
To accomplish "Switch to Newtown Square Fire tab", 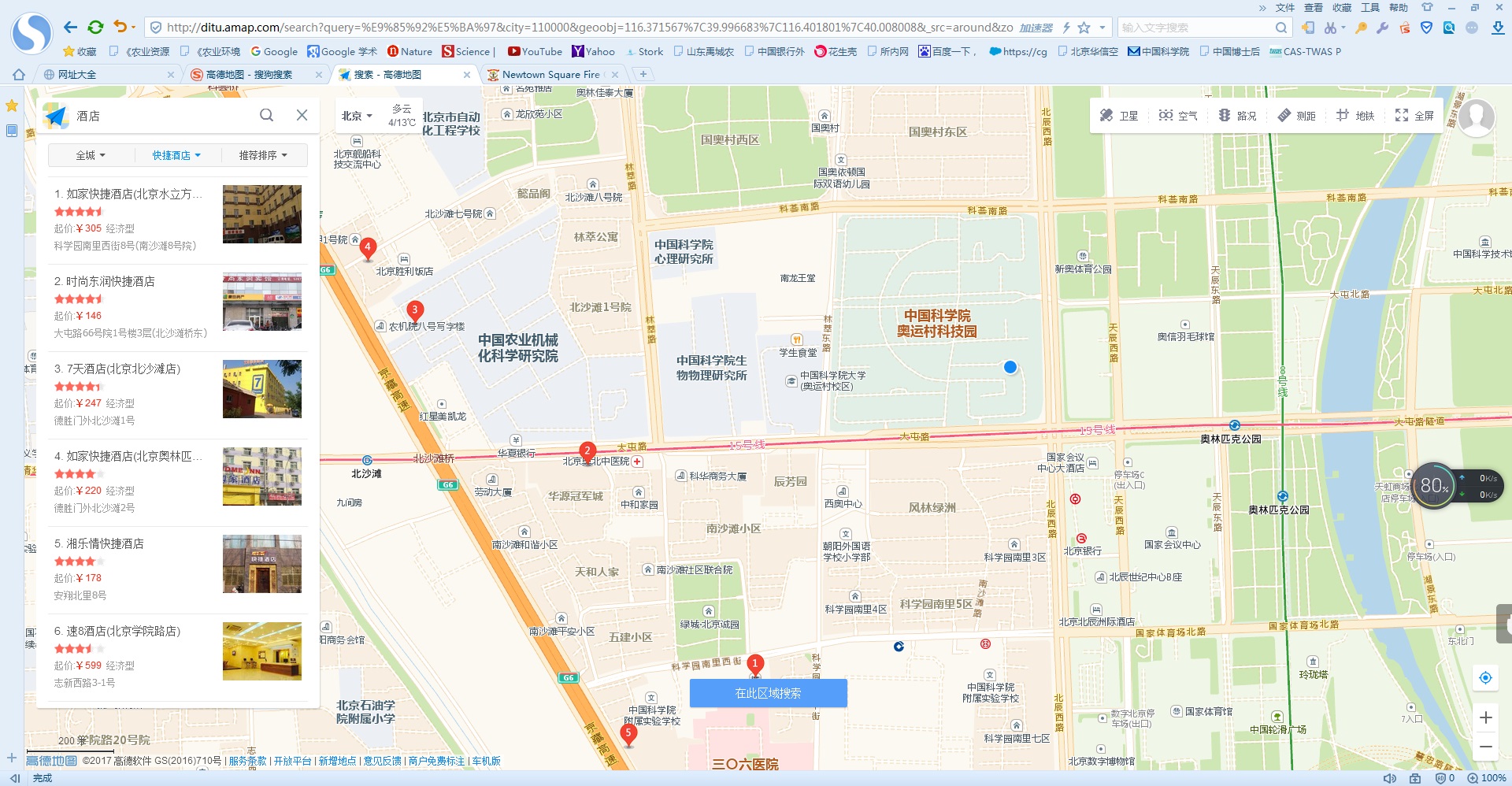I will tap(551, 75).
